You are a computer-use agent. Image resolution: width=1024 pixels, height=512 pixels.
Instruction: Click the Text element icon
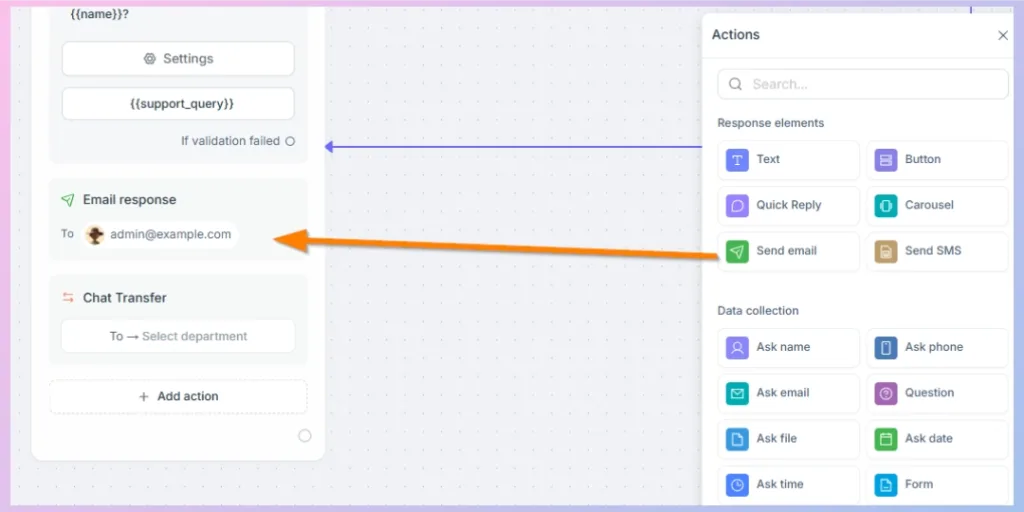coord(737,160)
